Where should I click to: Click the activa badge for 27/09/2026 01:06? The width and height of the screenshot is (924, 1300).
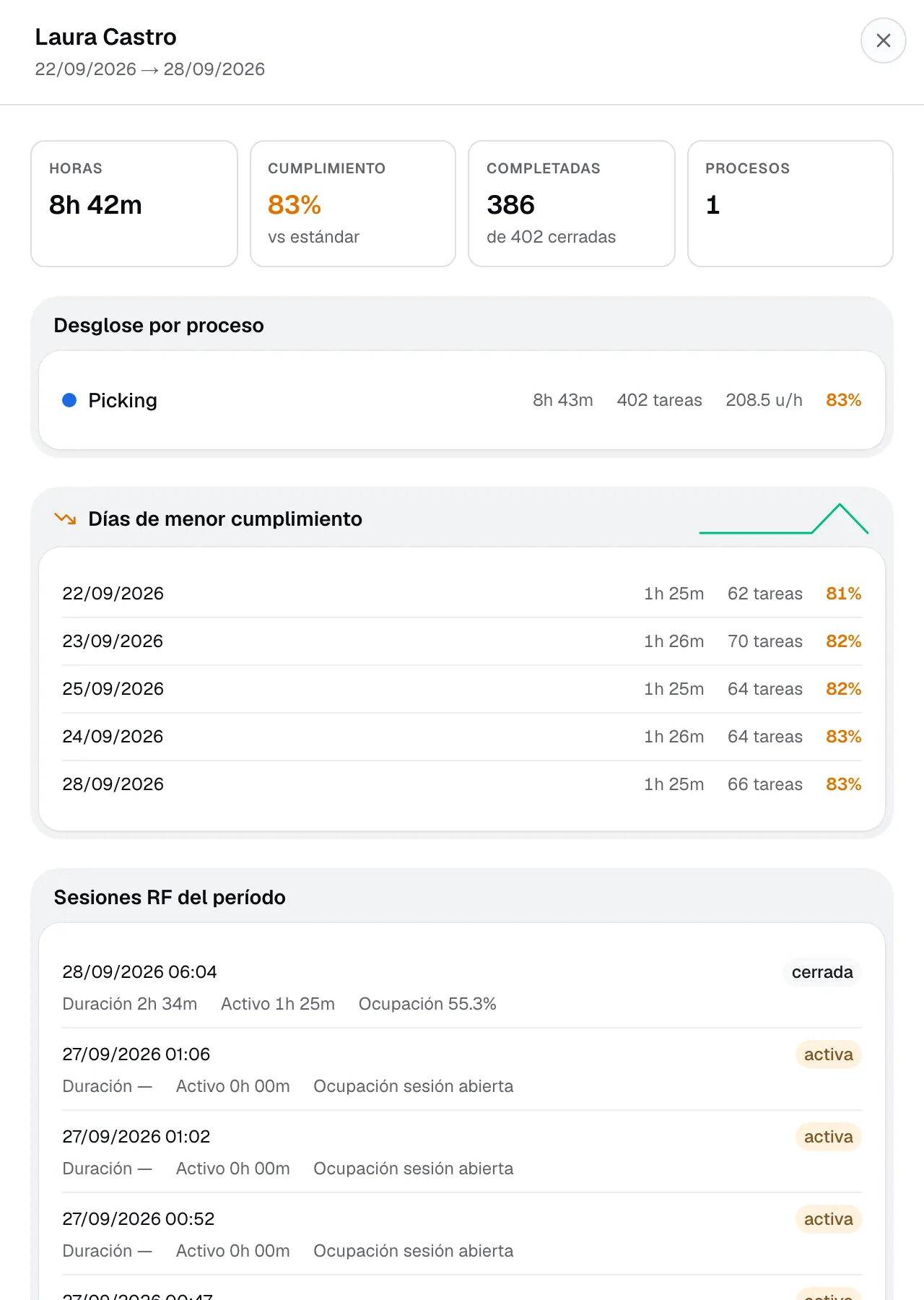coord(829,1054)
